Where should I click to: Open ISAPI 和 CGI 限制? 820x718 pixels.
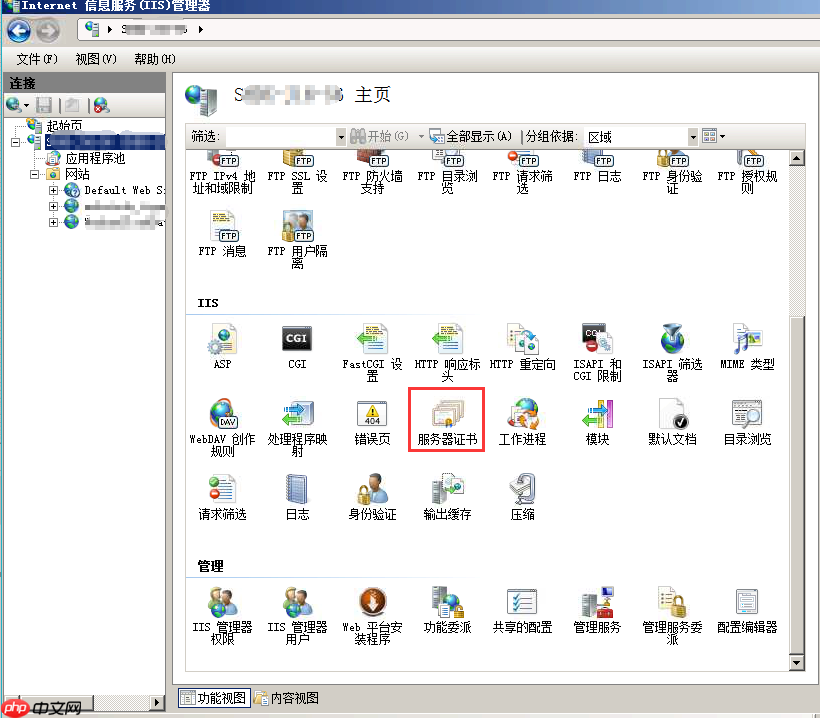coord(597,352)
